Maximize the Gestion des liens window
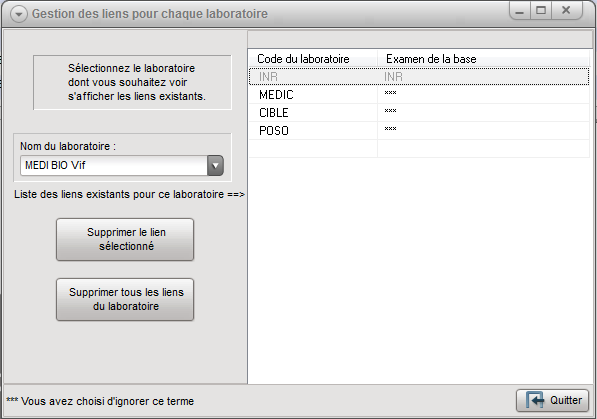This screenshot has width=597, height=419. tap(541, 10)
